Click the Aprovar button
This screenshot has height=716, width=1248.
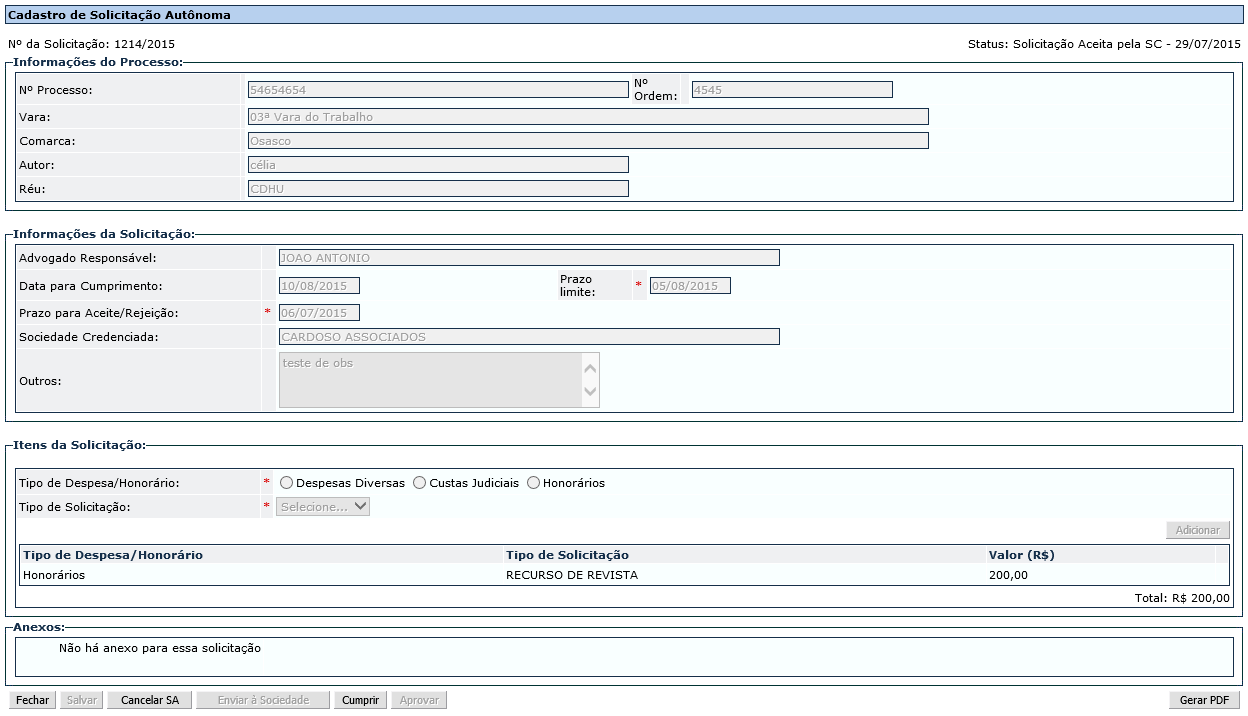click(x=419, y=700)
